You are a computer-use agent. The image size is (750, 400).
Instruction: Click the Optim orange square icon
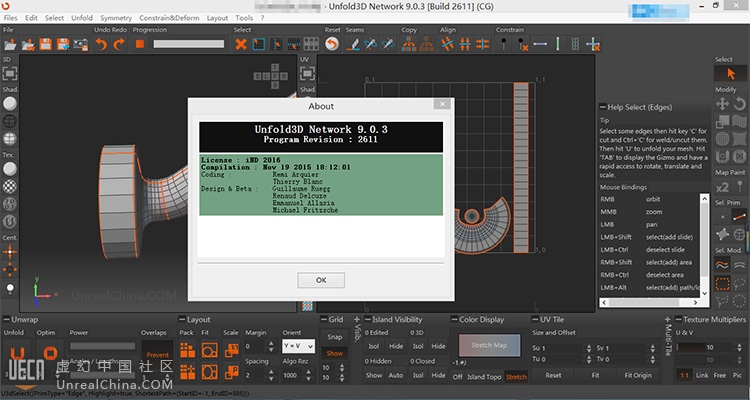click(x=50, y=353)
